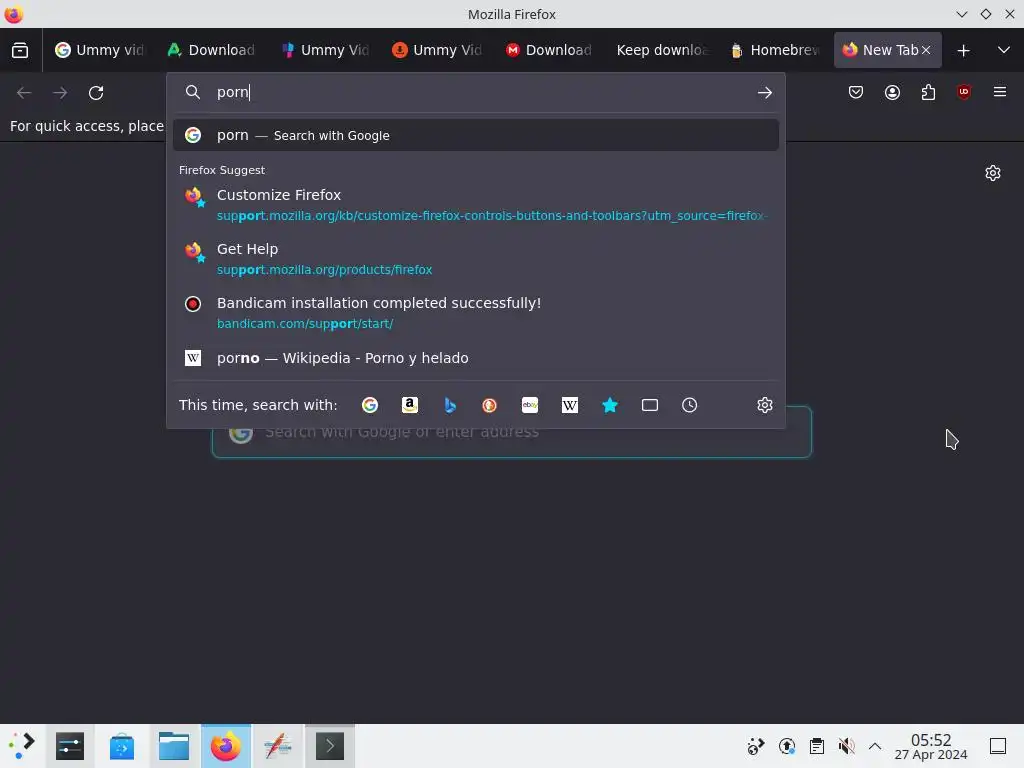Search in history clock icon
This screenshot has height=768, width=1024.
tap(690, 405)
